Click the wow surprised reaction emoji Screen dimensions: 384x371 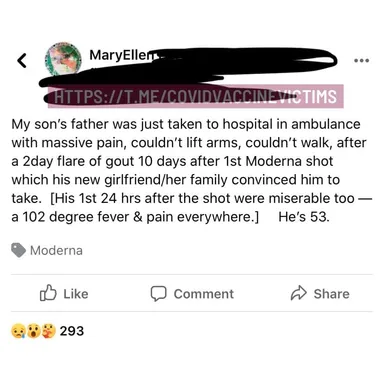pyautogui.click(x=33, y=331)
